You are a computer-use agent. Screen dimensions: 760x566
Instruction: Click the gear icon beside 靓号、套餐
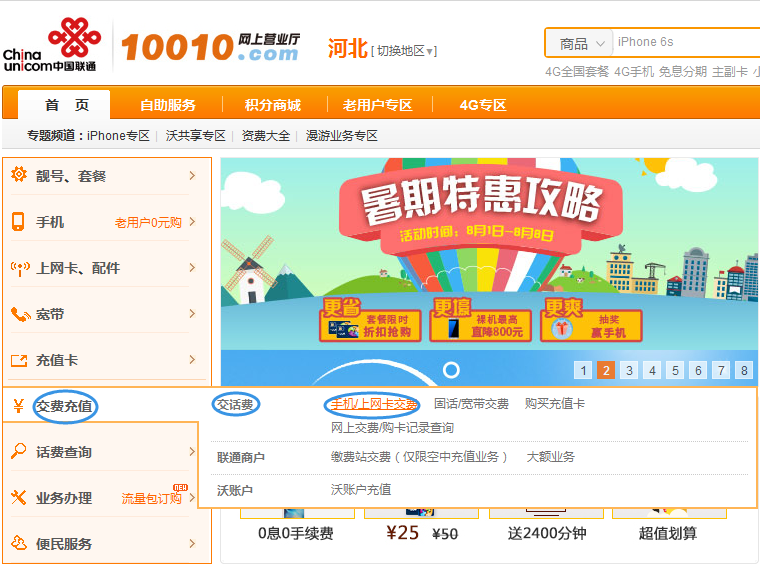click(19, 174)
